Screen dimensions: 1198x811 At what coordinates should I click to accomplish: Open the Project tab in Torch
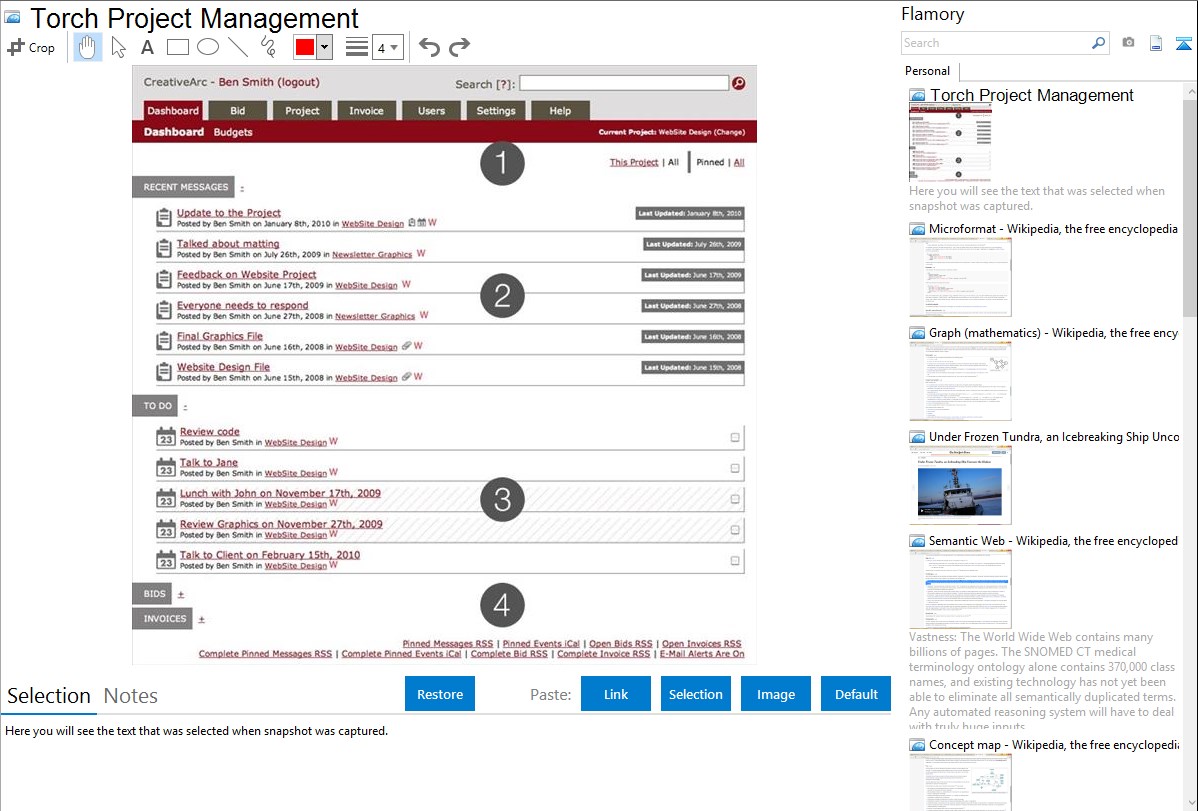point(302,111)
